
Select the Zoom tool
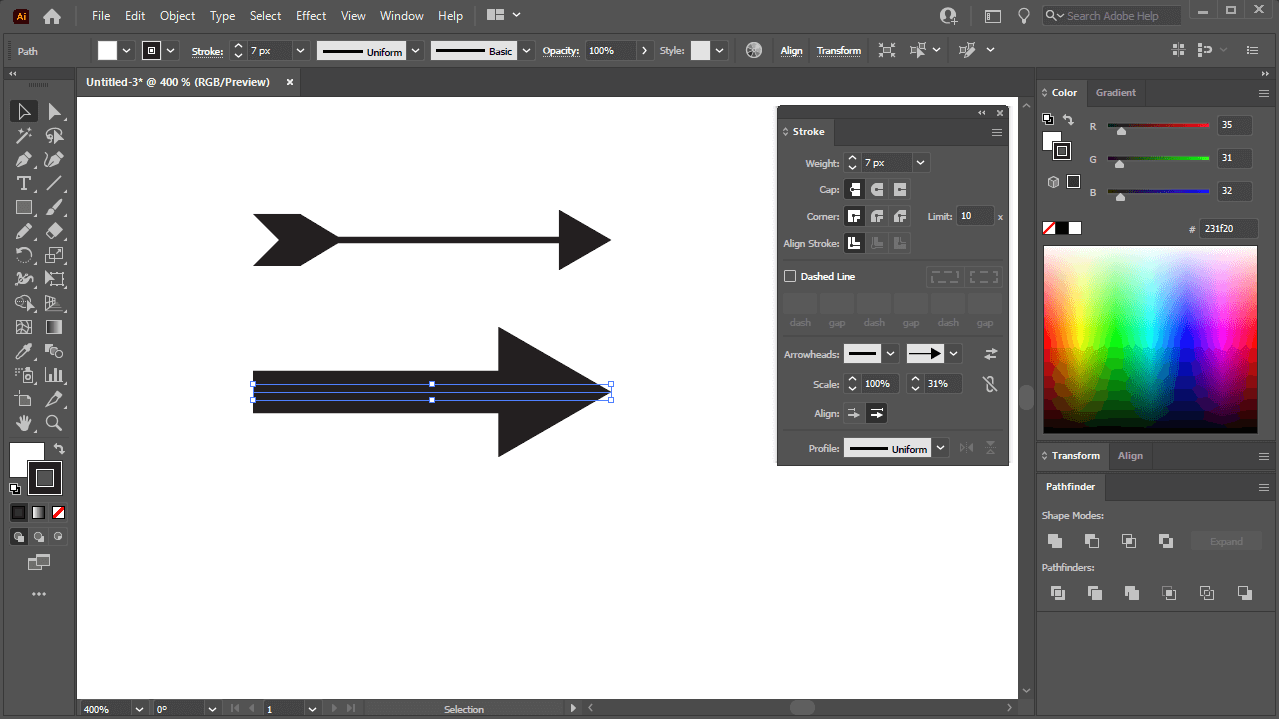[55, 423]
